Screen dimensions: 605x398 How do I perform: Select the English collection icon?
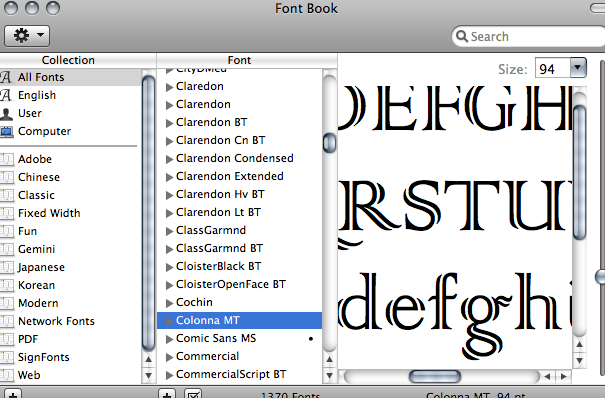pos(6,95)
